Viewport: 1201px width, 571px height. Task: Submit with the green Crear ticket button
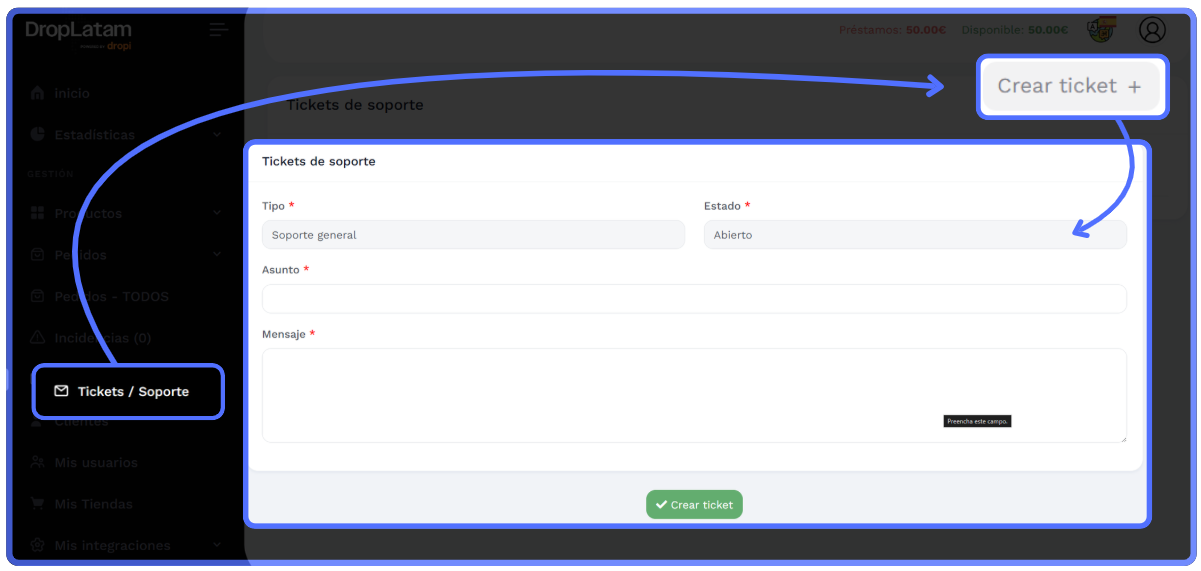coord(694,505)
